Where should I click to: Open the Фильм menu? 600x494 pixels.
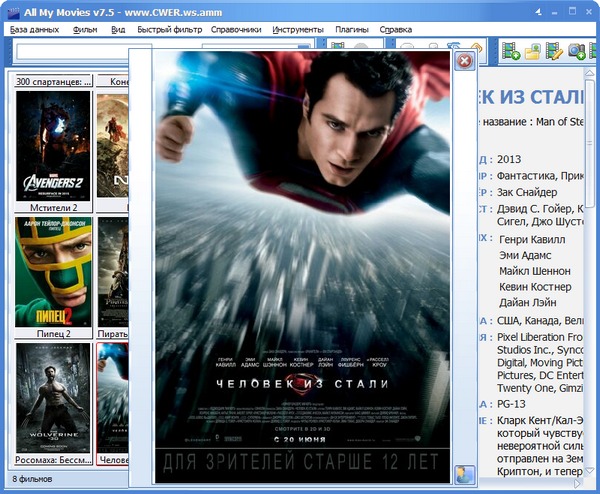(x=85, y=30)
